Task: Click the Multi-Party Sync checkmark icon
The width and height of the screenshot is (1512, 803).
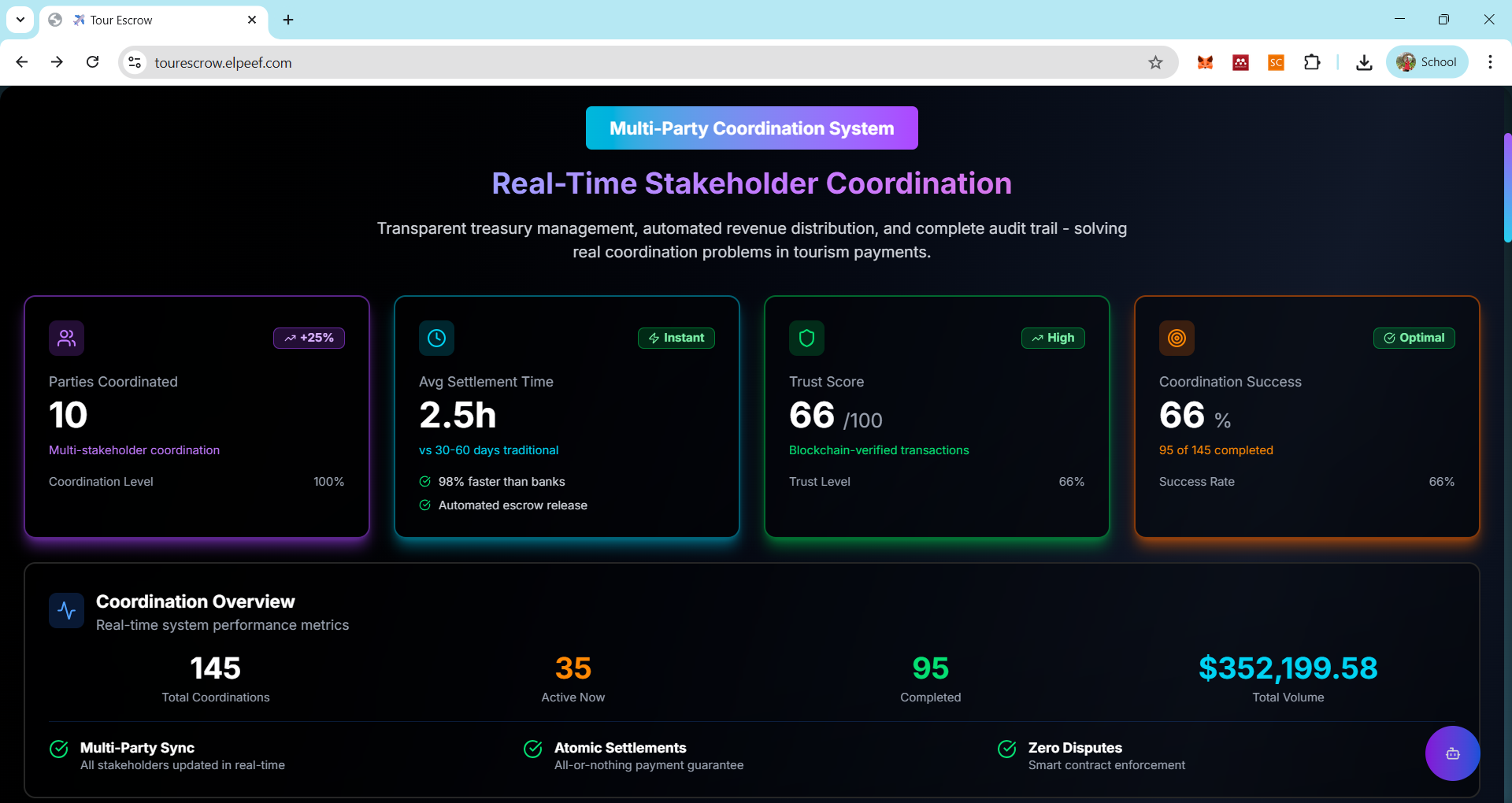Action: pos(59,749)
